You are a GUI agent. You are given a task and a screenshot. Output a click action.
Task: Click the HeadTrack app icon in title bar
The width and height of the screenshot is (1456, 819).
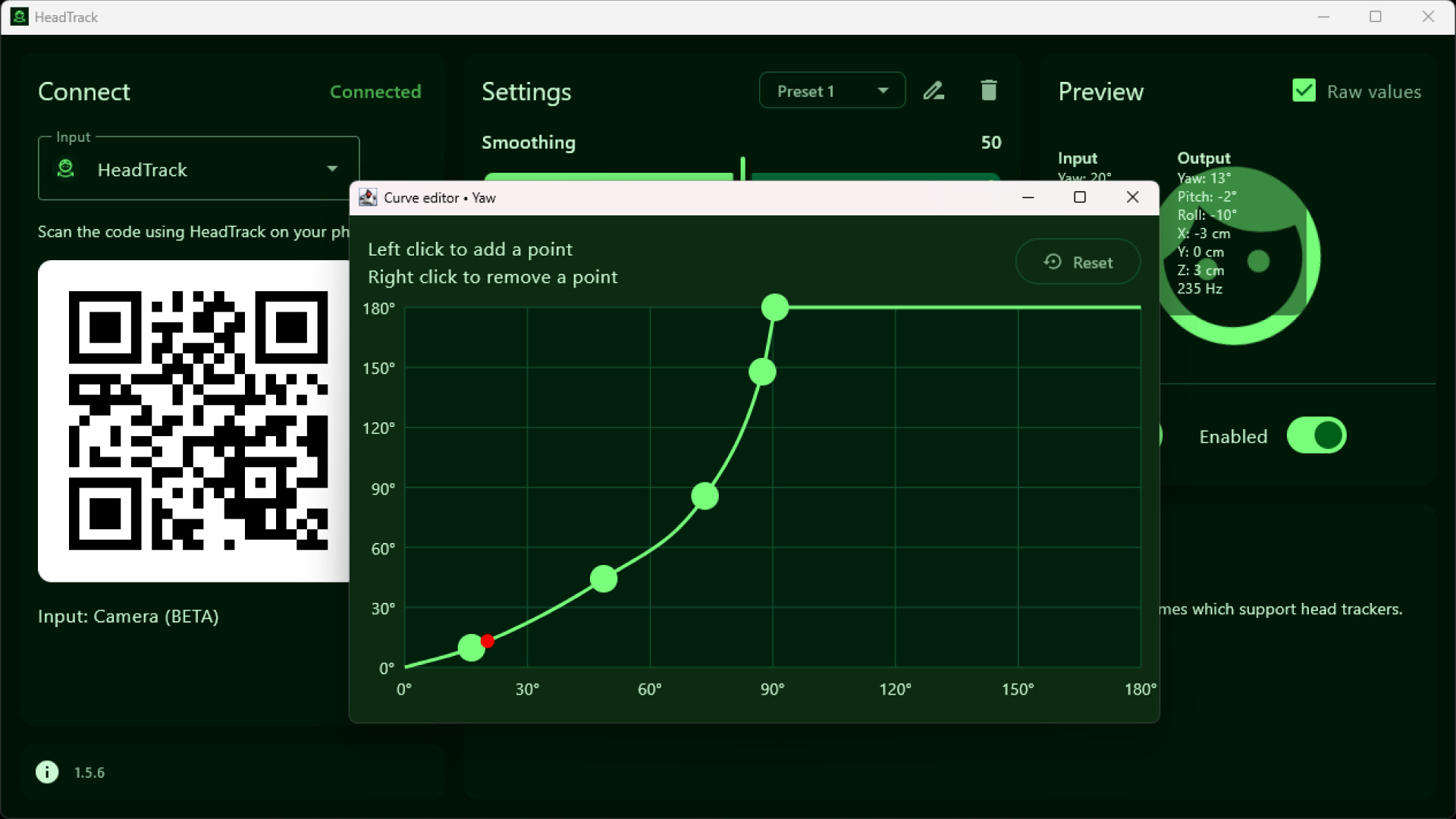[20, 17]
